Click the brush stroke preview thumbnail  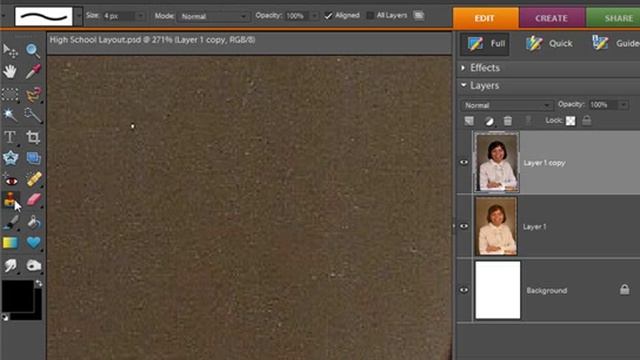click(x=44, y=16)
